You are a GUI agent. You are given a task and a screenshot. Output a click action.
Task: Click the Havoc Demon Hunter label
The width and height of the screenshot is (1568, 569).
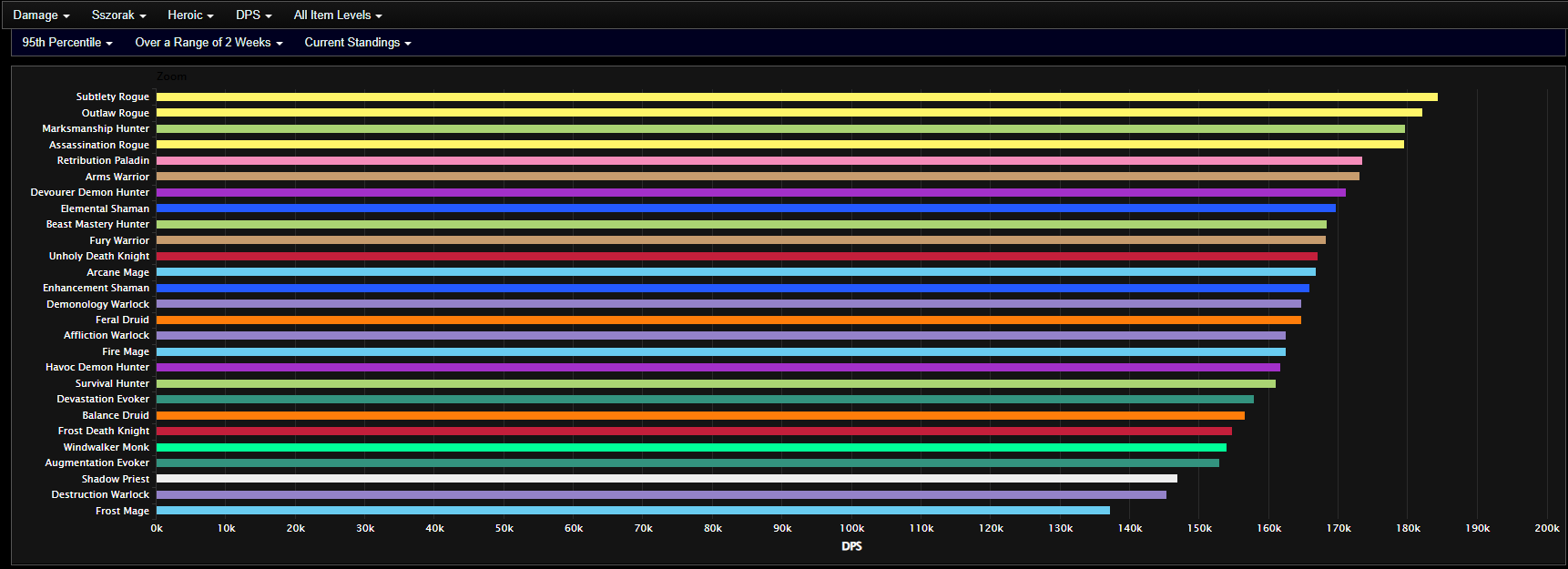pos(97,367)
